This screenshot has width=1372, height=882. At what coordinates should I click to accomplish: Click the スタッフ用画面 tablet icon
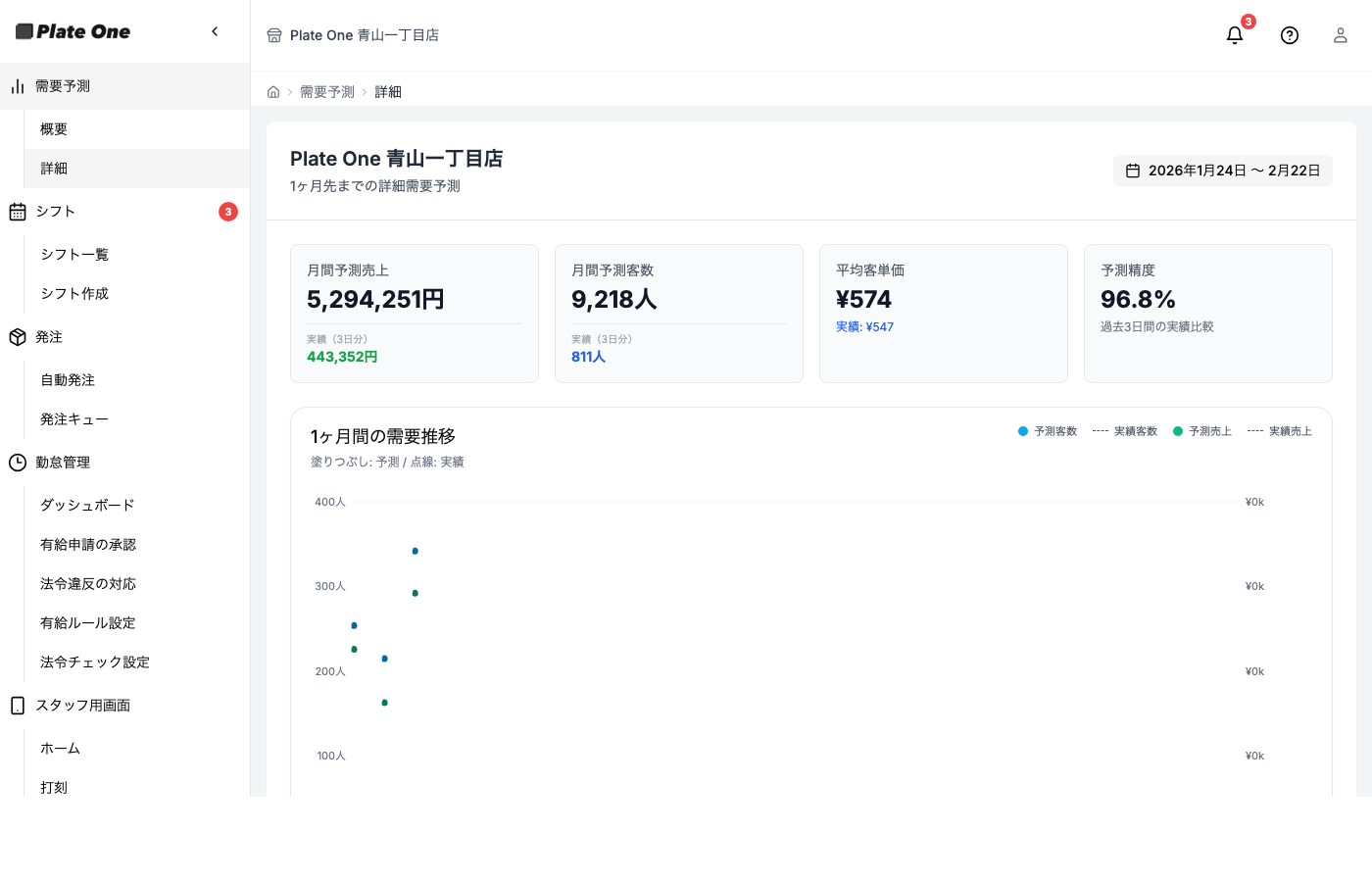18,706
